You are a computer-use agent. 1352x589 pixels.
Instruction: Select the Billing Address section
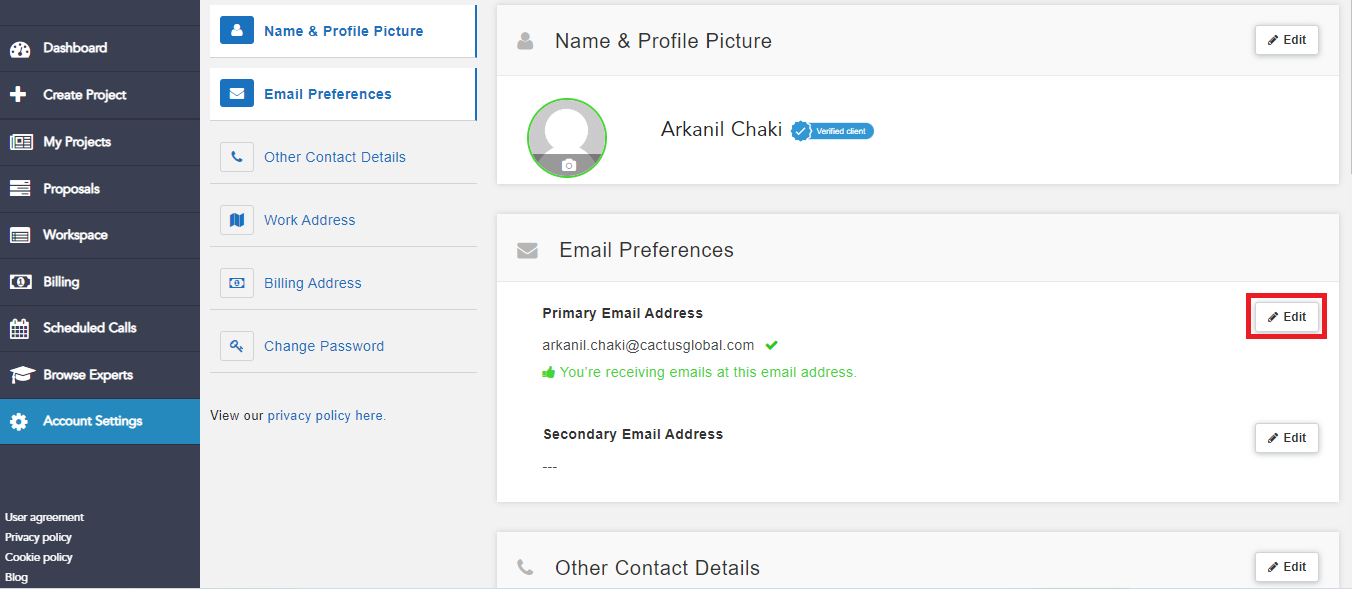pos(312,283)
